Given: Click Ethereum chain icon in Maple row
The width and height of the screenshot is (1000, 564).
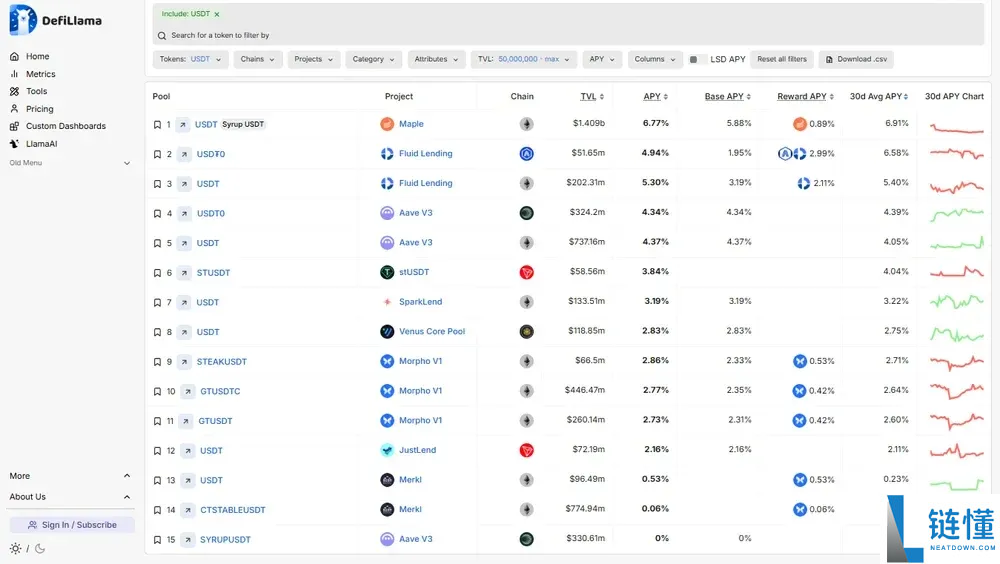Looking at the screenshot, I should 526,124.
